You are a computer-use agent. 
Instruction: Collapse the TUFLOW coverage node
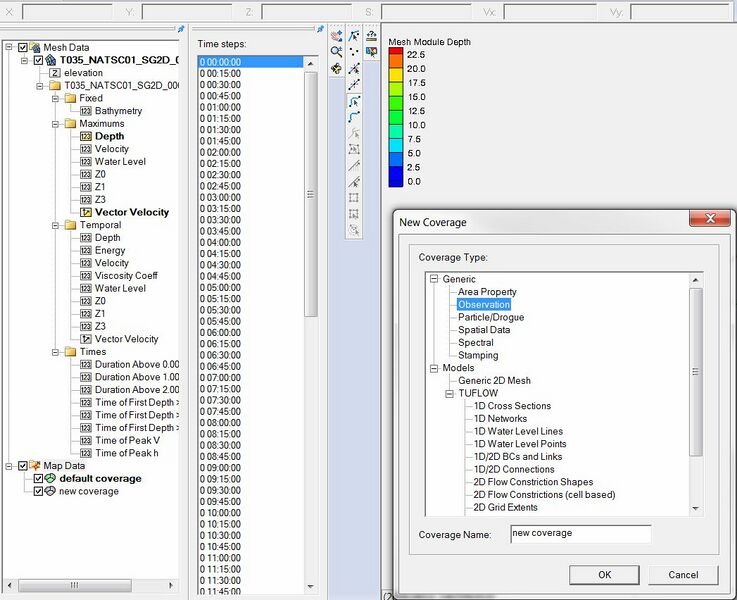(x=450, y=394)
